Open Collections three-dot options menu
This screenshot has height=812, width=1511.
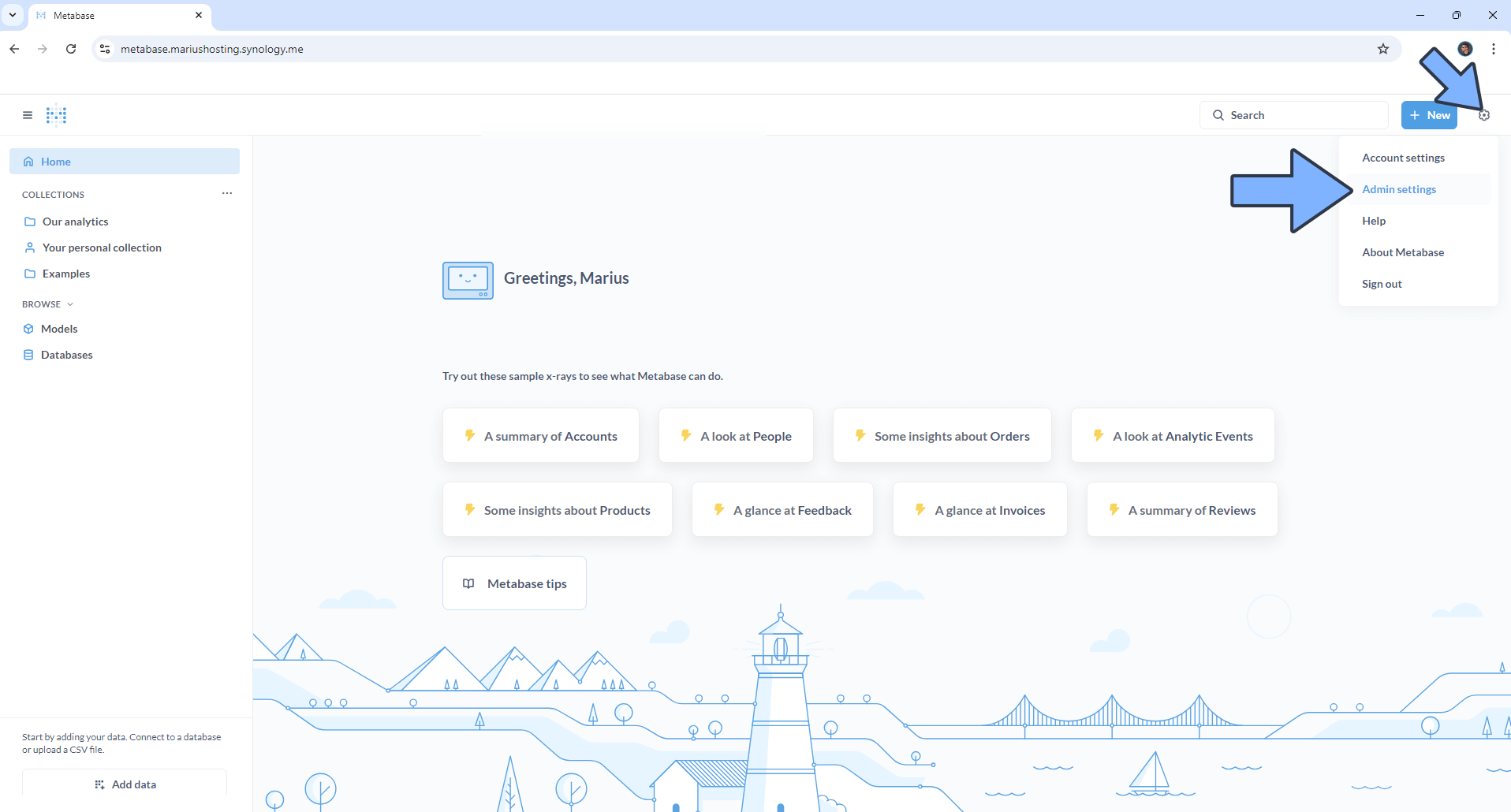pos(227,193)
